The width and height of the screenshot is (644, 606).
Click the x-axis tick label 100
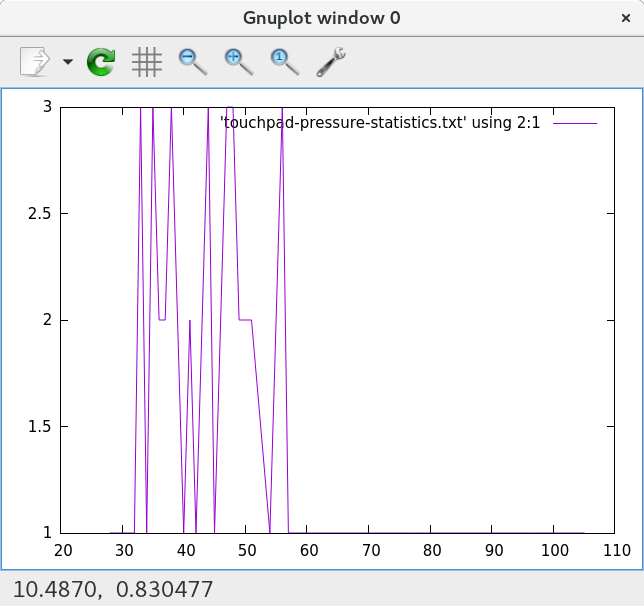tap(553, 550)
